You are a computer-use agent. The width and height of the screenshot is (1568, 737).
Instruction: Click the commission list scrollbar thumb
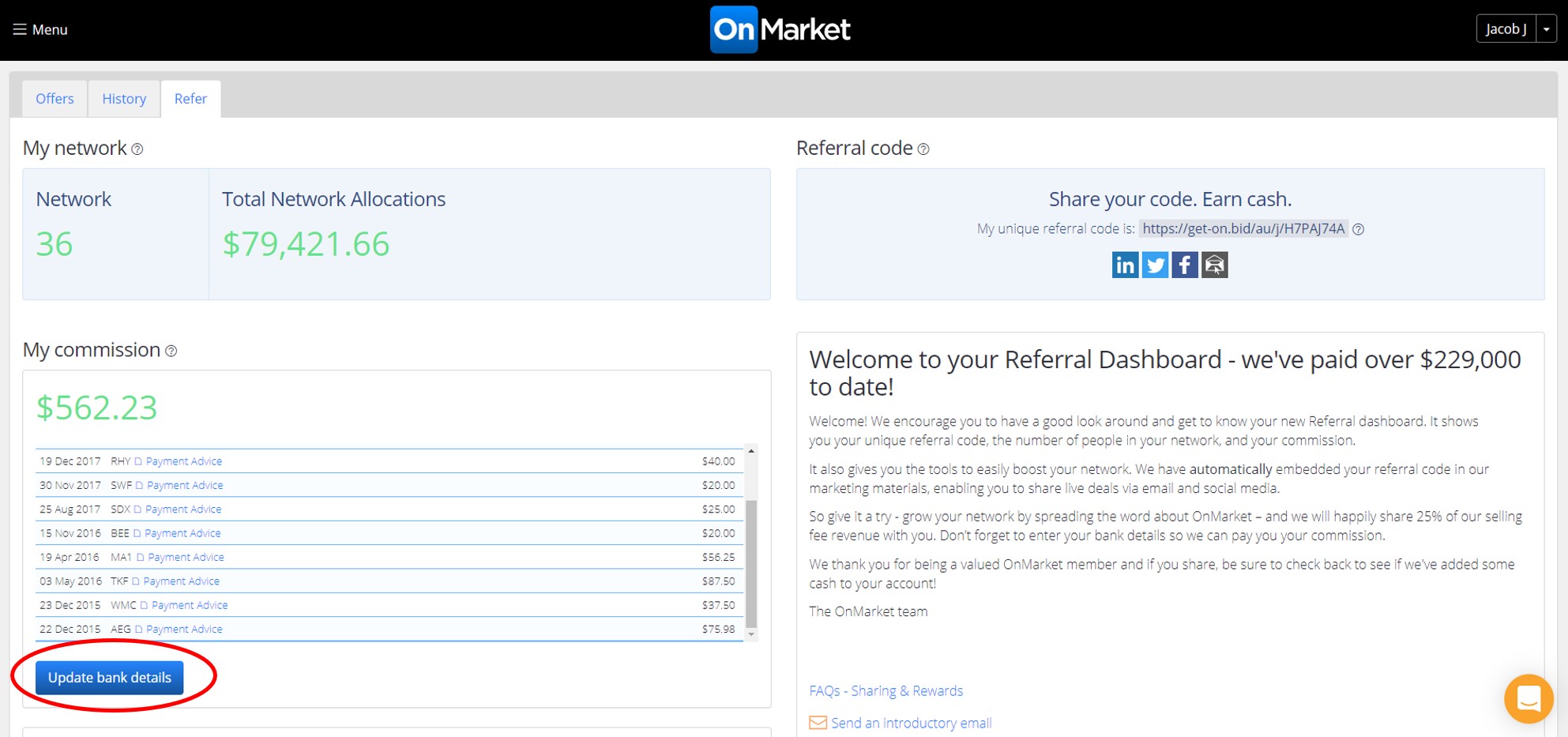point(751,563)
